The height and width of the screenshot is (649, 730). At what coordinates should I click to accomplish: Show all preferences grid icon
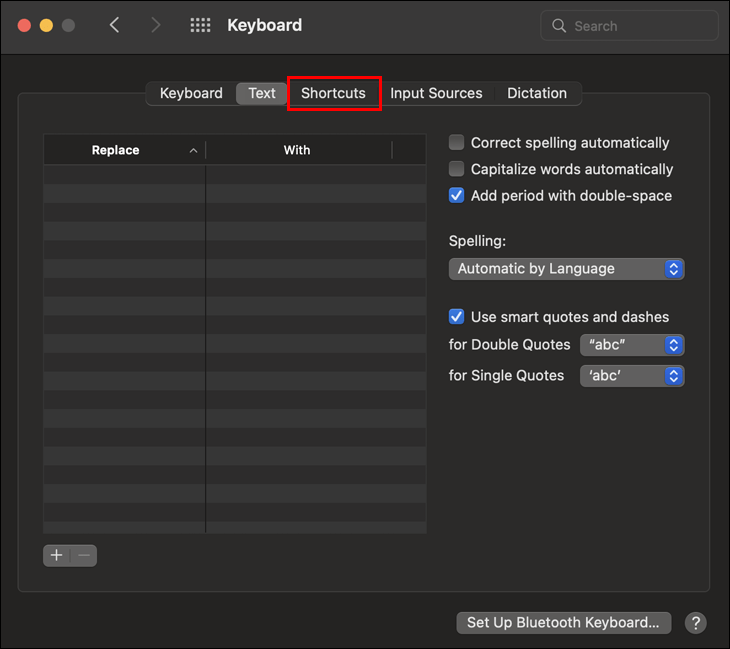tap(200, 25)
